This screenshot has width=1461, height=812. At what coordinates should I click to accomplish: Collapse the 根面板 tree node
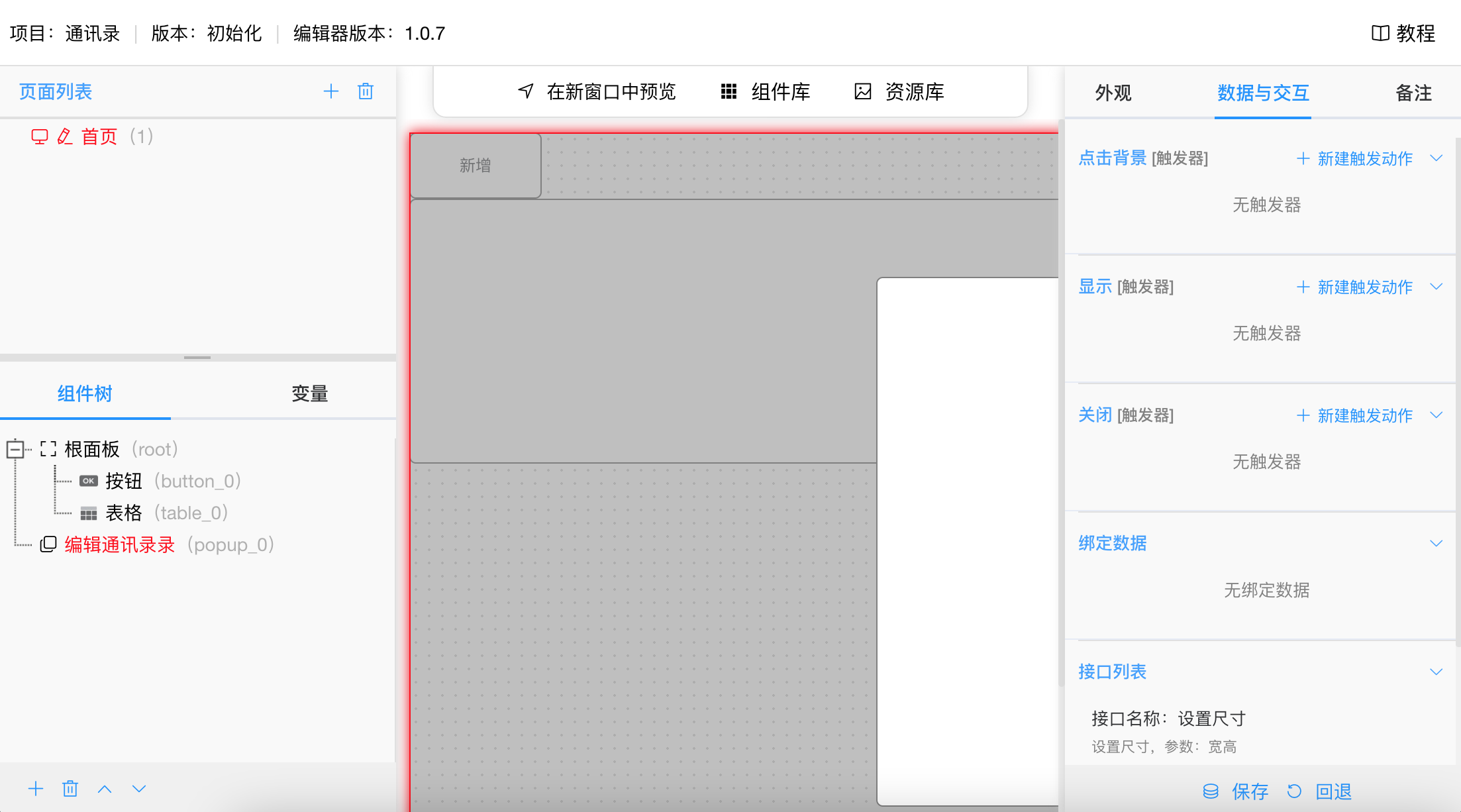15,449
